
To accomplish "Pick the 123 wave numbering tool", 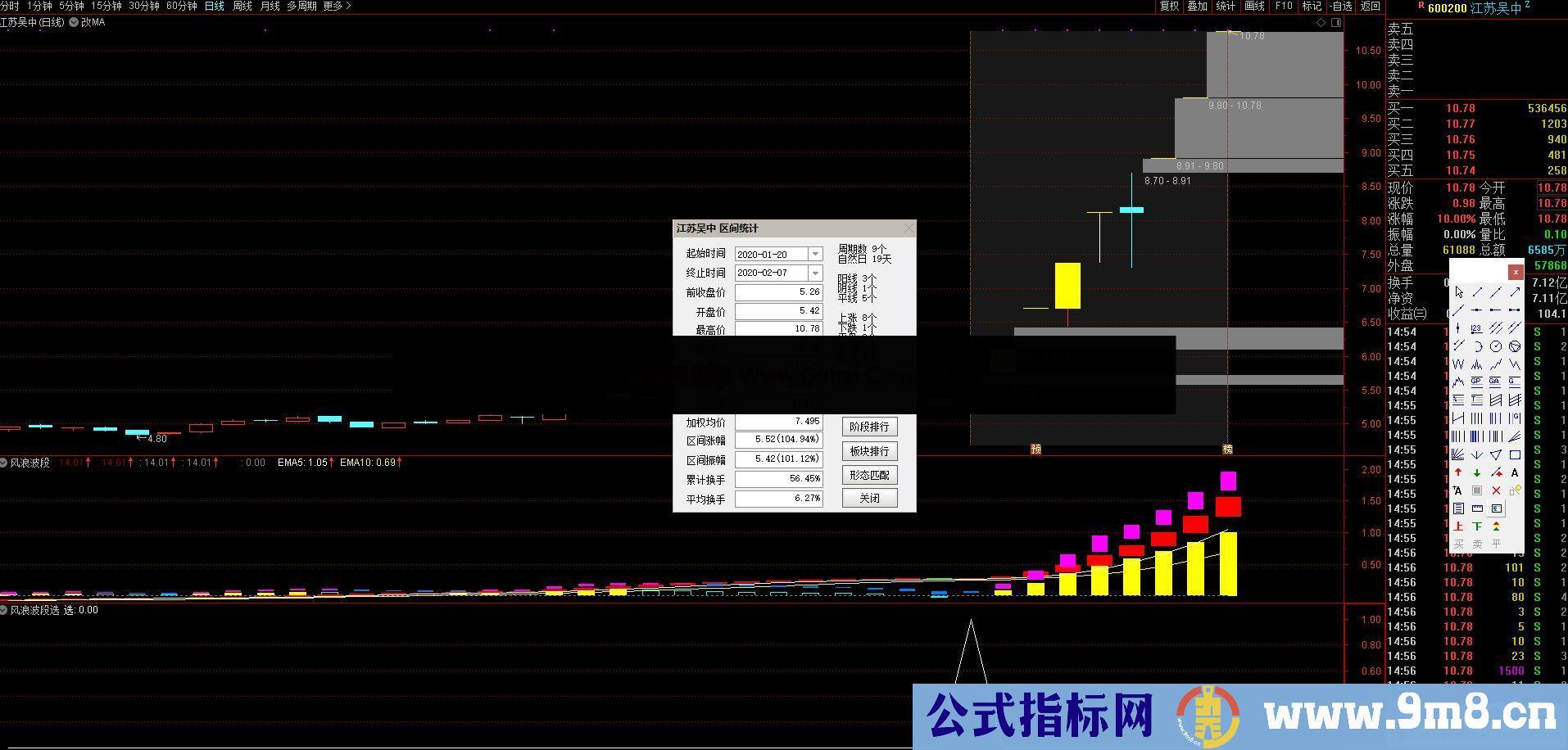I will (1477, 328).
